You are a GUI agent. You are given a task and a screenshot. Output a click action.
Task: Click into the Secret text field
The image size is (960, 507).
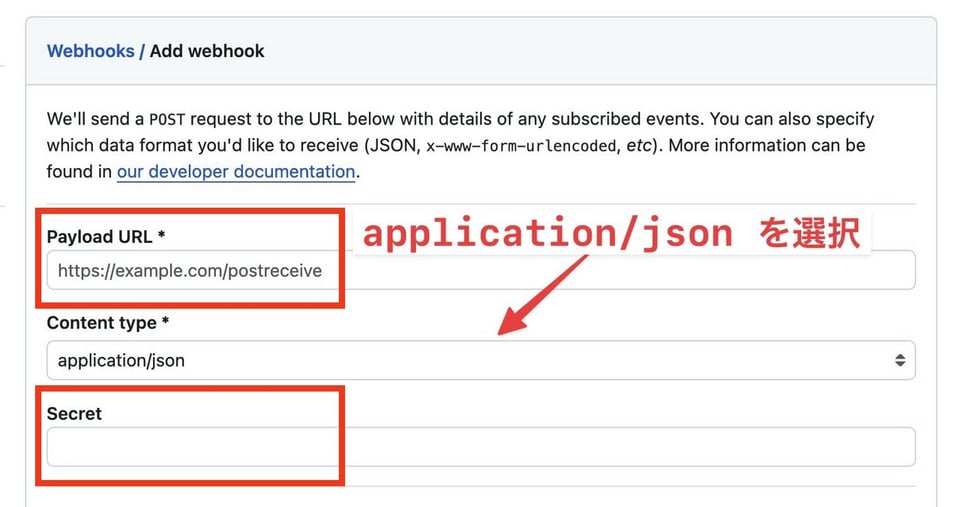(480, 447)
